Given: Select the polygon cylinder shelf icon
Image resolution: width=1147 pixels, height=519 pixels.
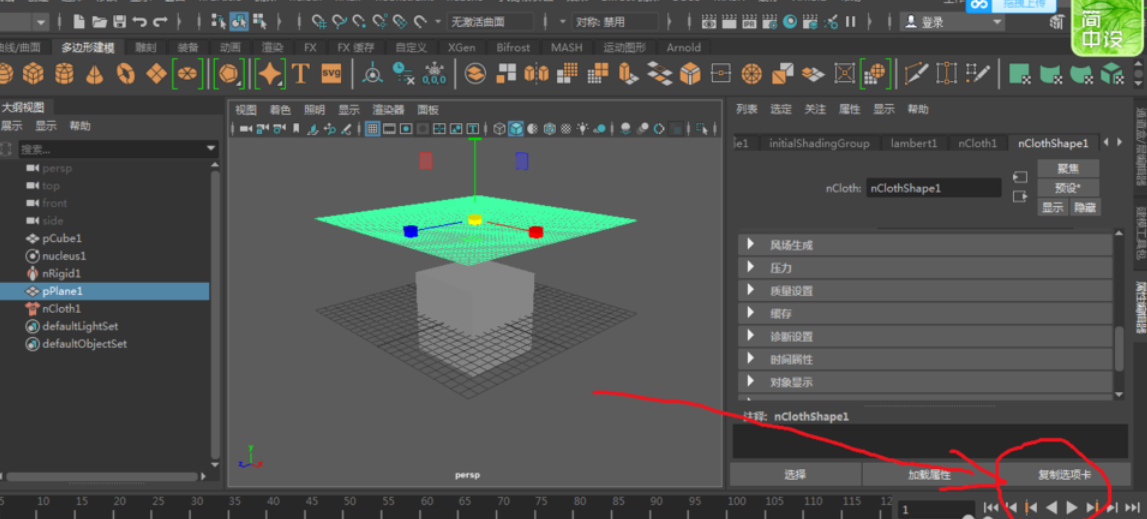Looking at the screenshot, I should 64,73.
